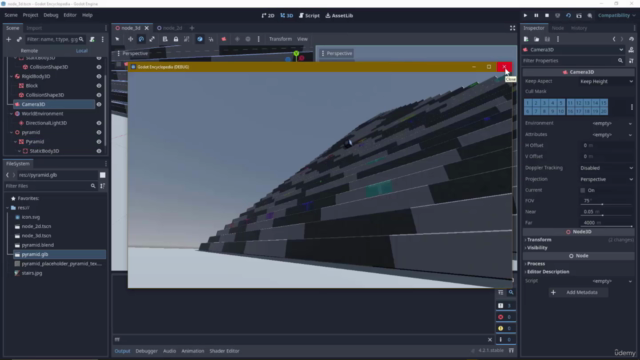Toggle cull mask layer 1
This screenshot has height=360, width=640.
coord(528,103)
